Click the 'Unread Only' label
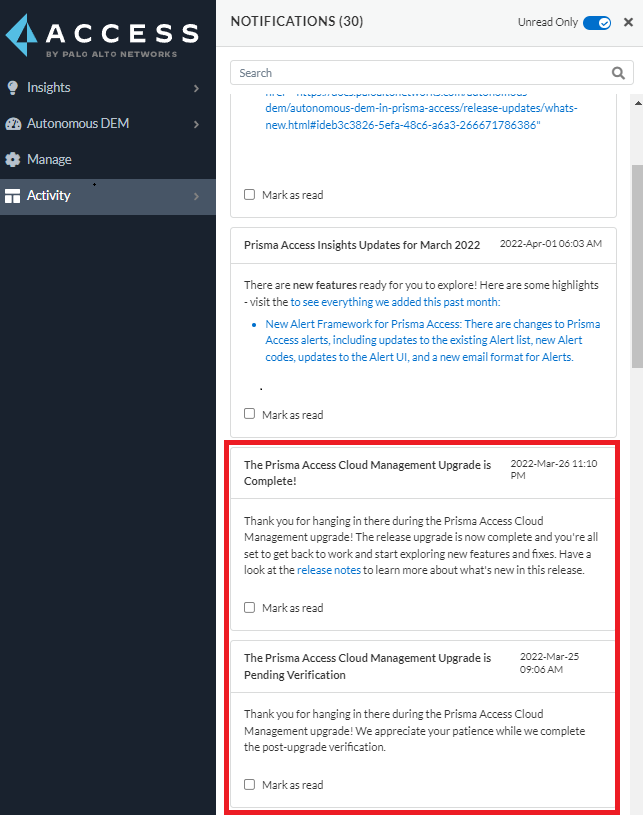Viewport: 643px width, 815px height. tap(547, 22)
